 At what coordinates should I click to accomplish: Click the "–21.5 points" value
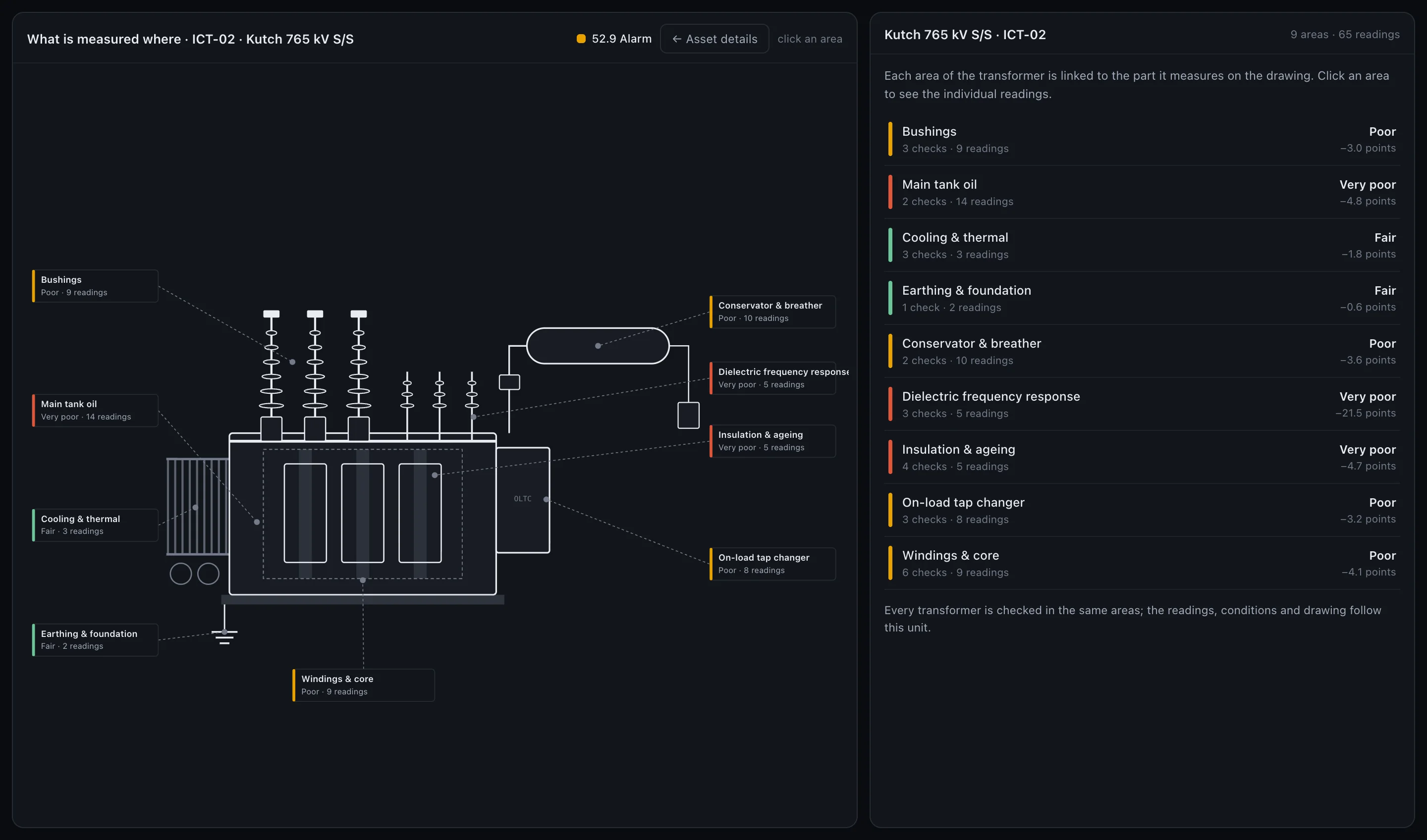1365,413
